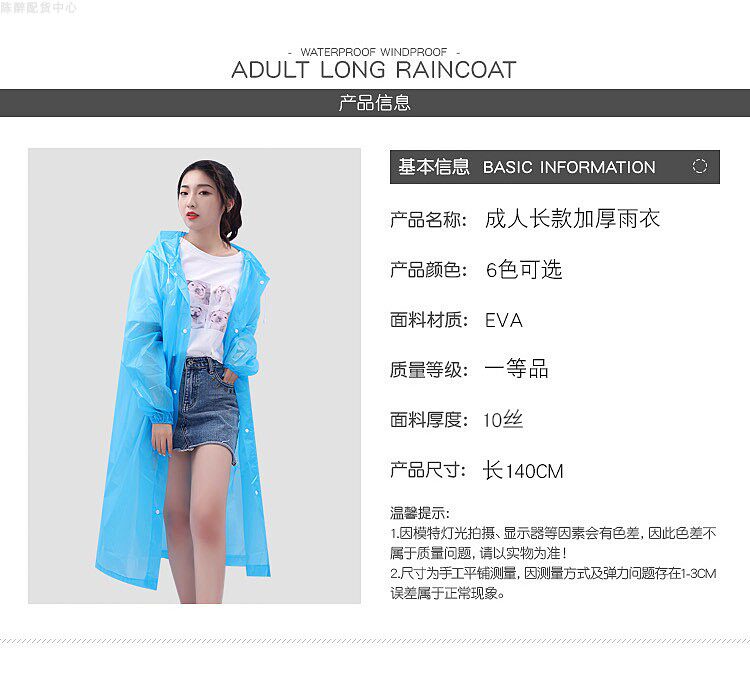Click the first tip about color difference
Image resolution: width=750 pixels, height=682 pixels.
tap(553, 543)
